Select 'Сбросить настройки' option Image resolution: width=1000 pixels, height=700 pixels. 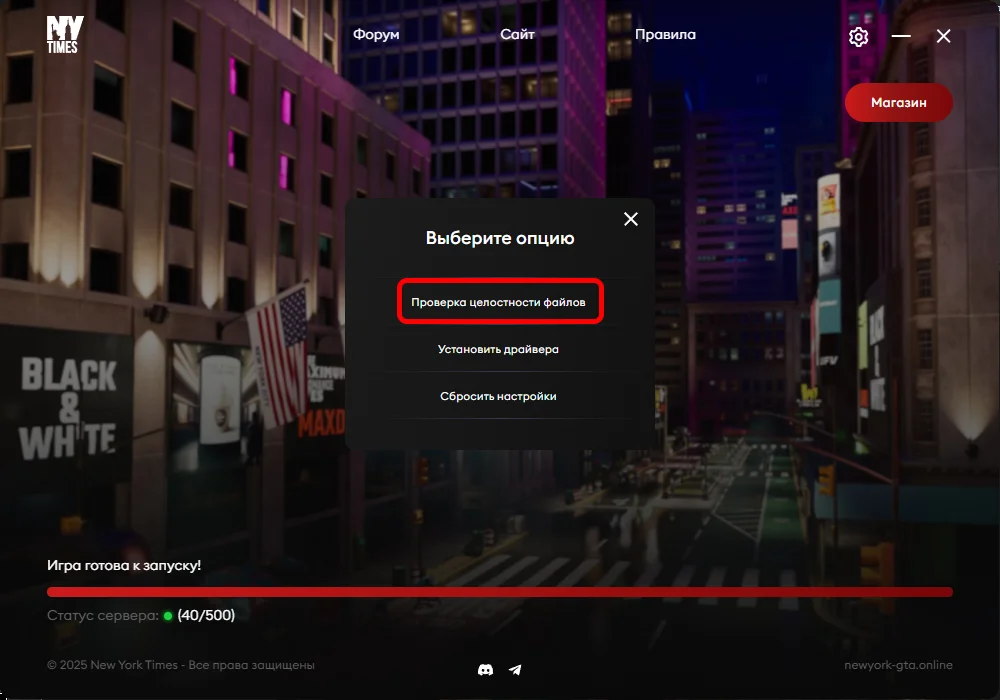498,396
